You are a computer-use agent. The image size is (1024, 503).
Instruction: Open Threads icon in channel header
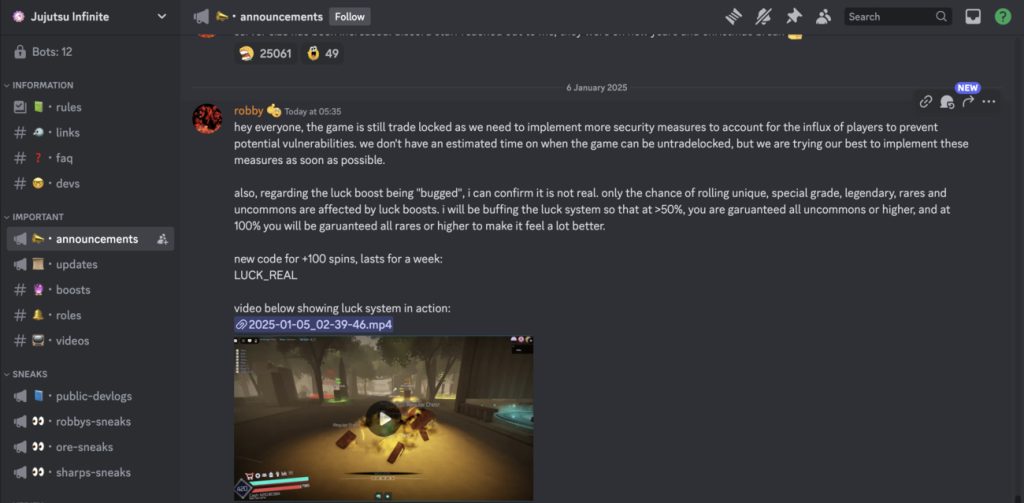tap(735, 16)
